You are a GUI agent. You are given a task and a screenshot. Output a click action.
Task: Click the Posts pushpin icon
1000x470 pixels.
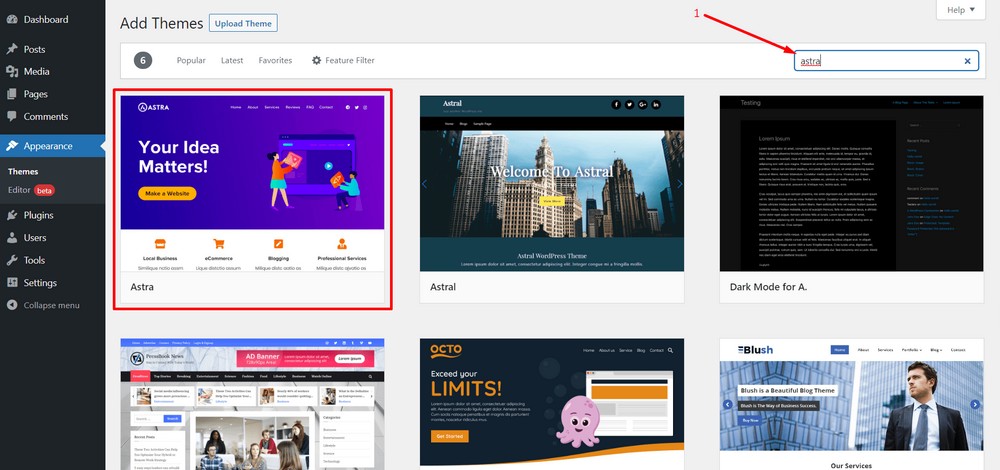pyautogui.click(x=12, y=49)
